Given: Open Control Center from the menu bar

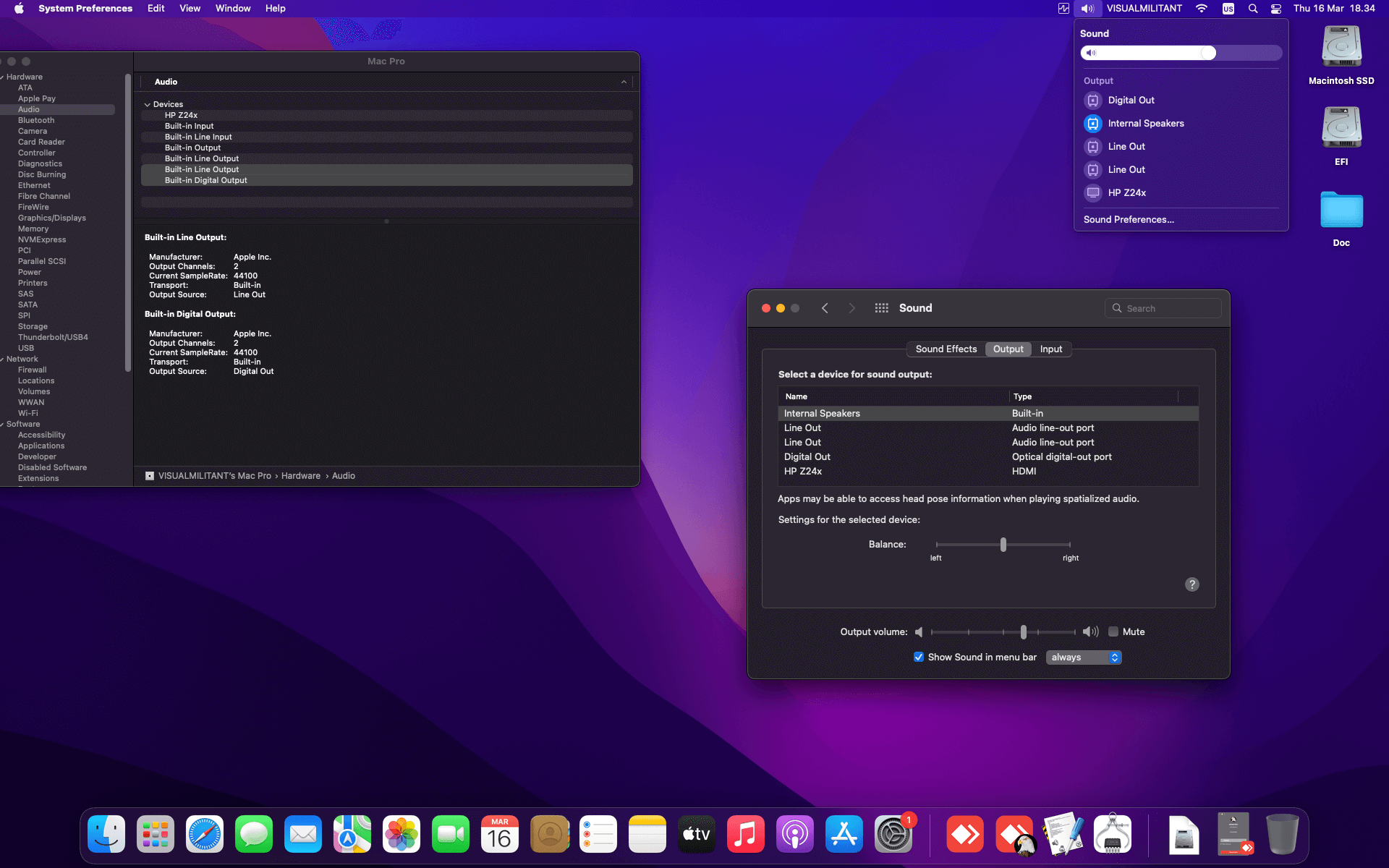Looking at the screenshot, I should click(1276, 9).
